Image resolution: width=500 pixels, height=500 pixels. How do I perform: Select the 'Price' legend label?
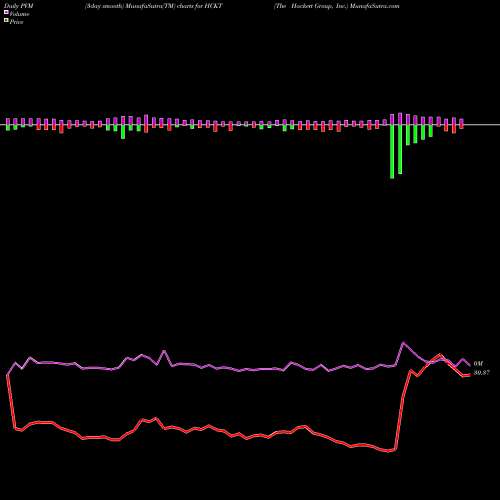coord(16,22)
